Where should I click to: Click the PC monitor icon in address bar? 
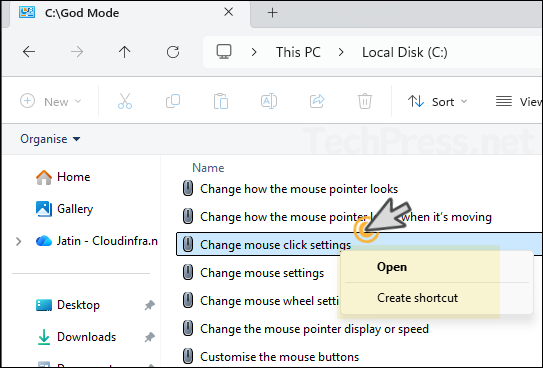[224, 52]
